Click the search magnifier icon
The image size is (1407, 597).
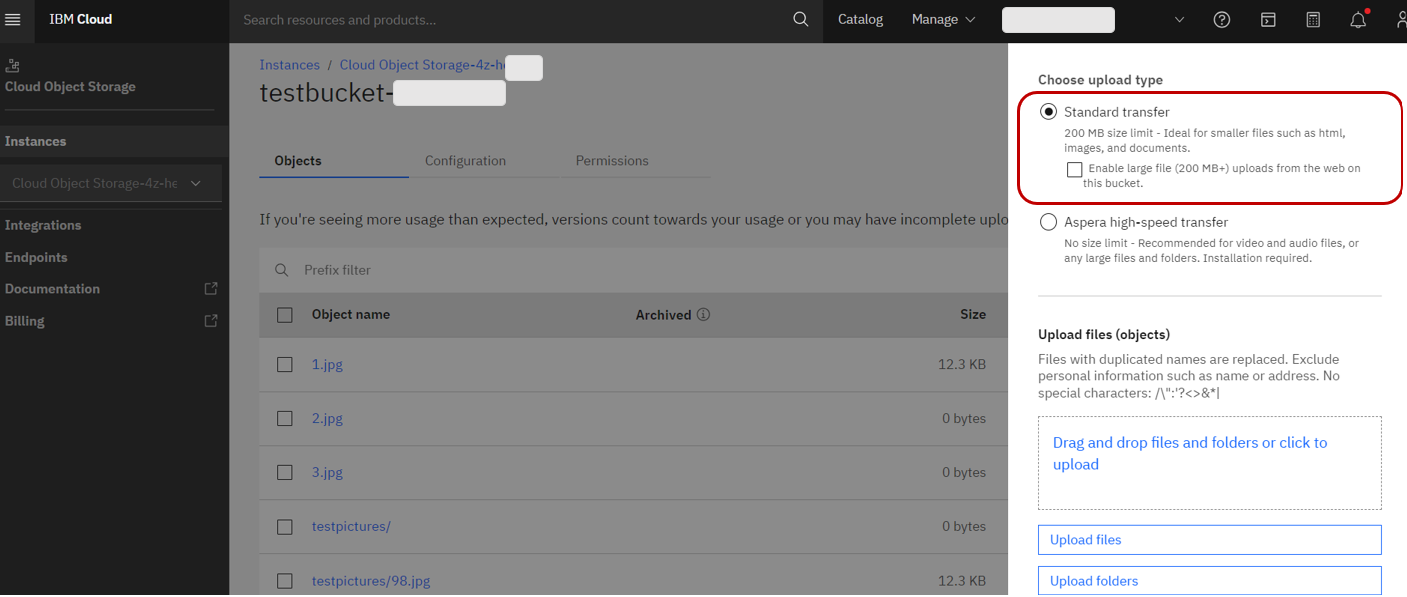(x=800, y=20)
